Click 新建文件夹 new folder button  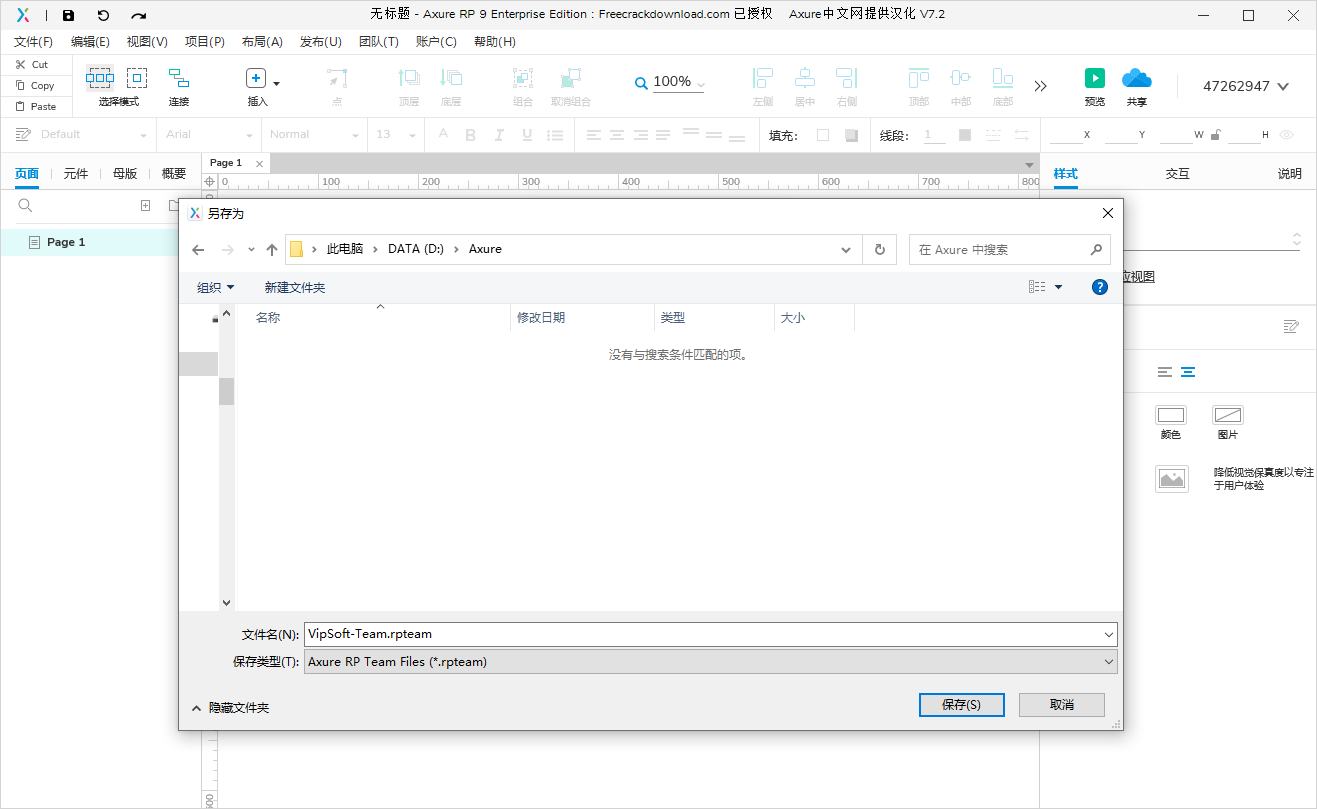pyautogui.click(x=295, y=287)
